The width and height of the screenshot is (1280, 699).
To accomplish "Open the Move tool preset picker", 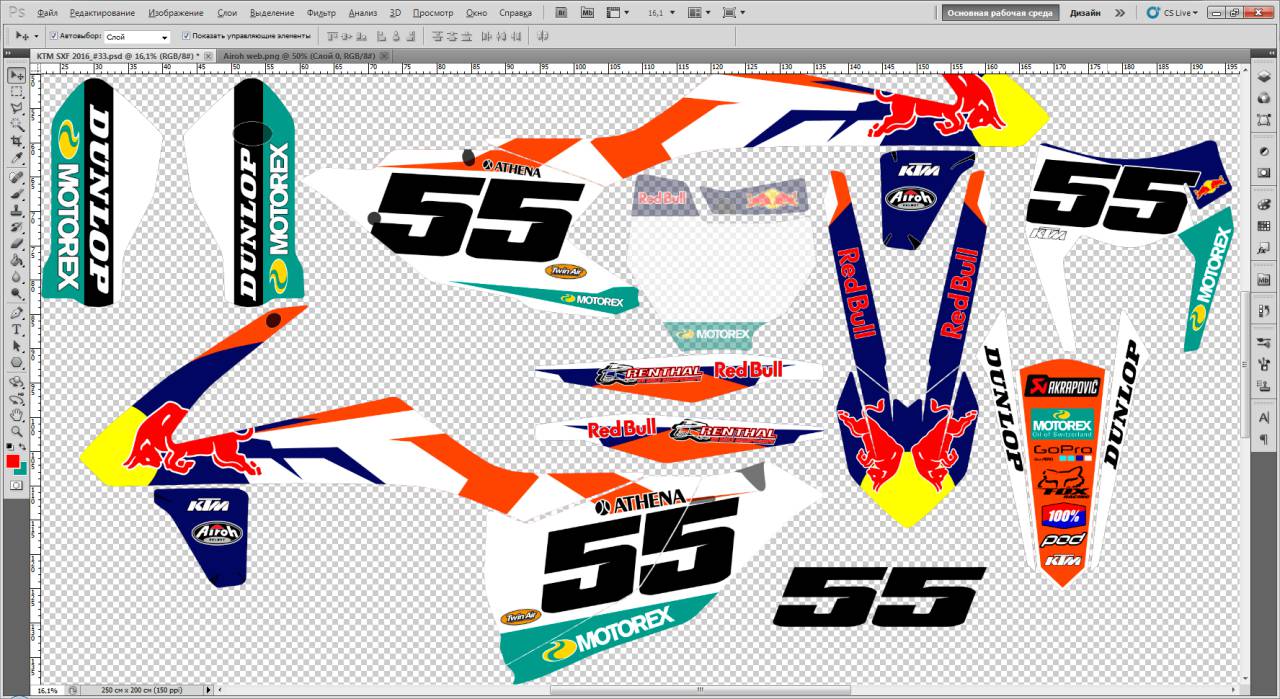I will click(26, 36).
